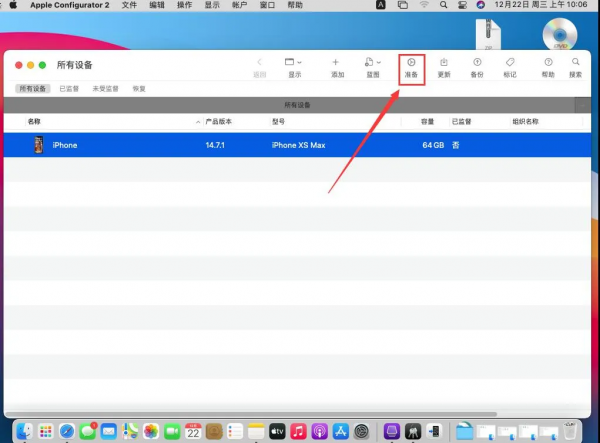Open Messages from the Dock
The width and height of the screenshot is (600, 443).
[88, 432]
